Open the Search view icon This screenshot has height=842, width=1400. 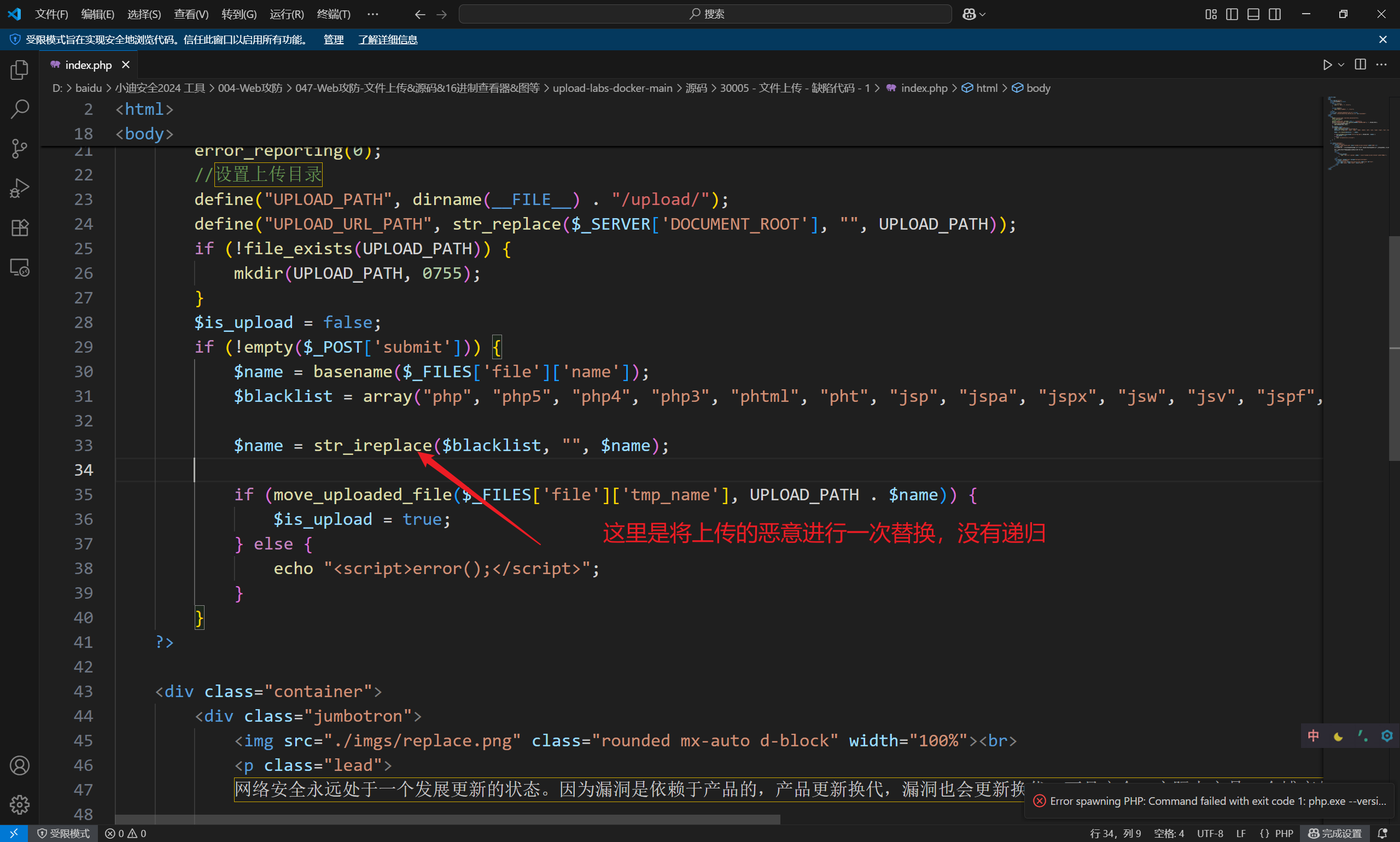click(x=19, y=109)
